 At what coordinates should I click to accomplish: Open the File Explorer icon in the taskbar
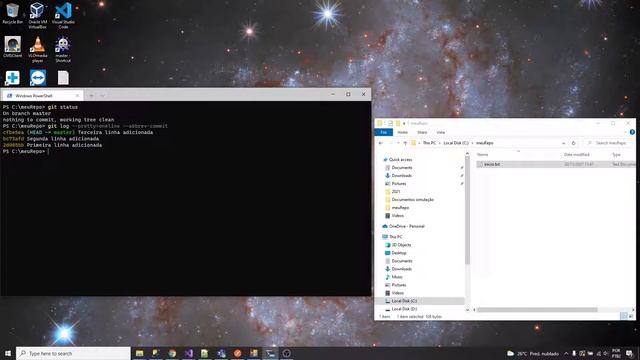click(x=140, y=353)
